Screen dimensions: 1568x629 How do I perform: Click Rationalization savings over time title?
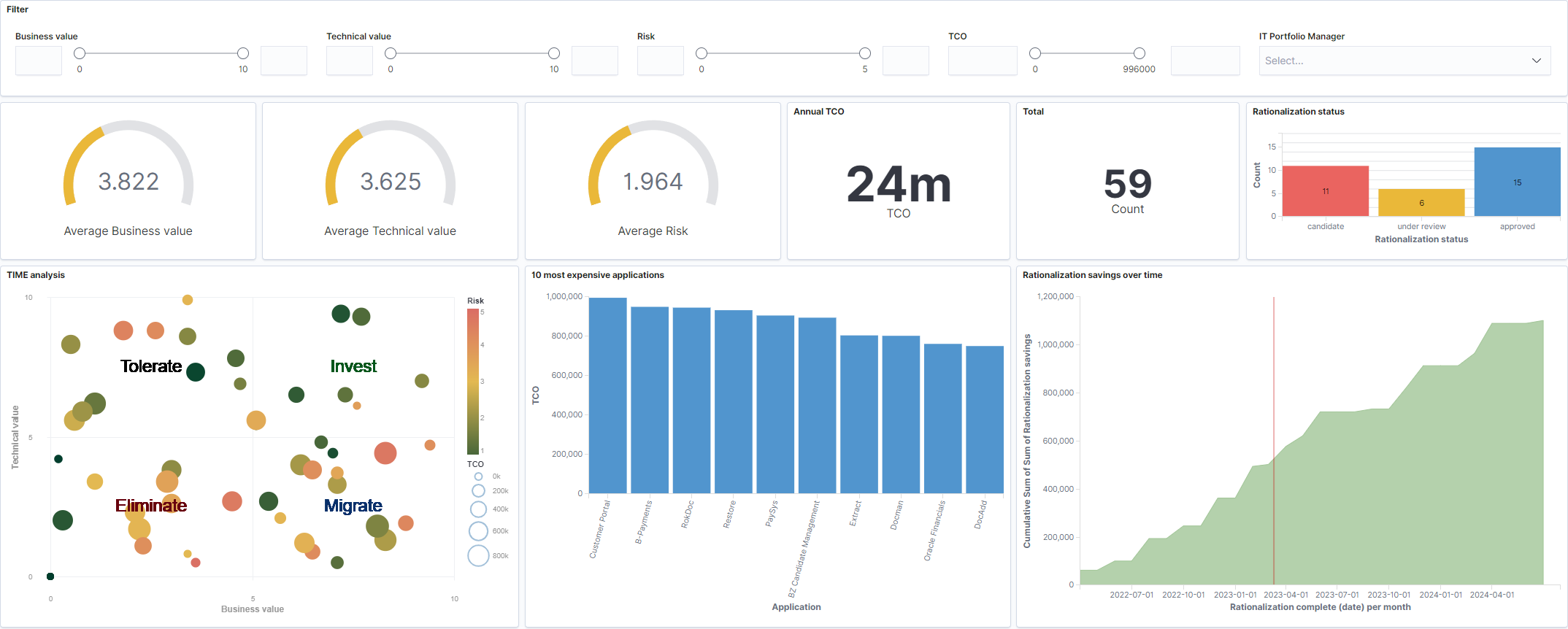1092,275
